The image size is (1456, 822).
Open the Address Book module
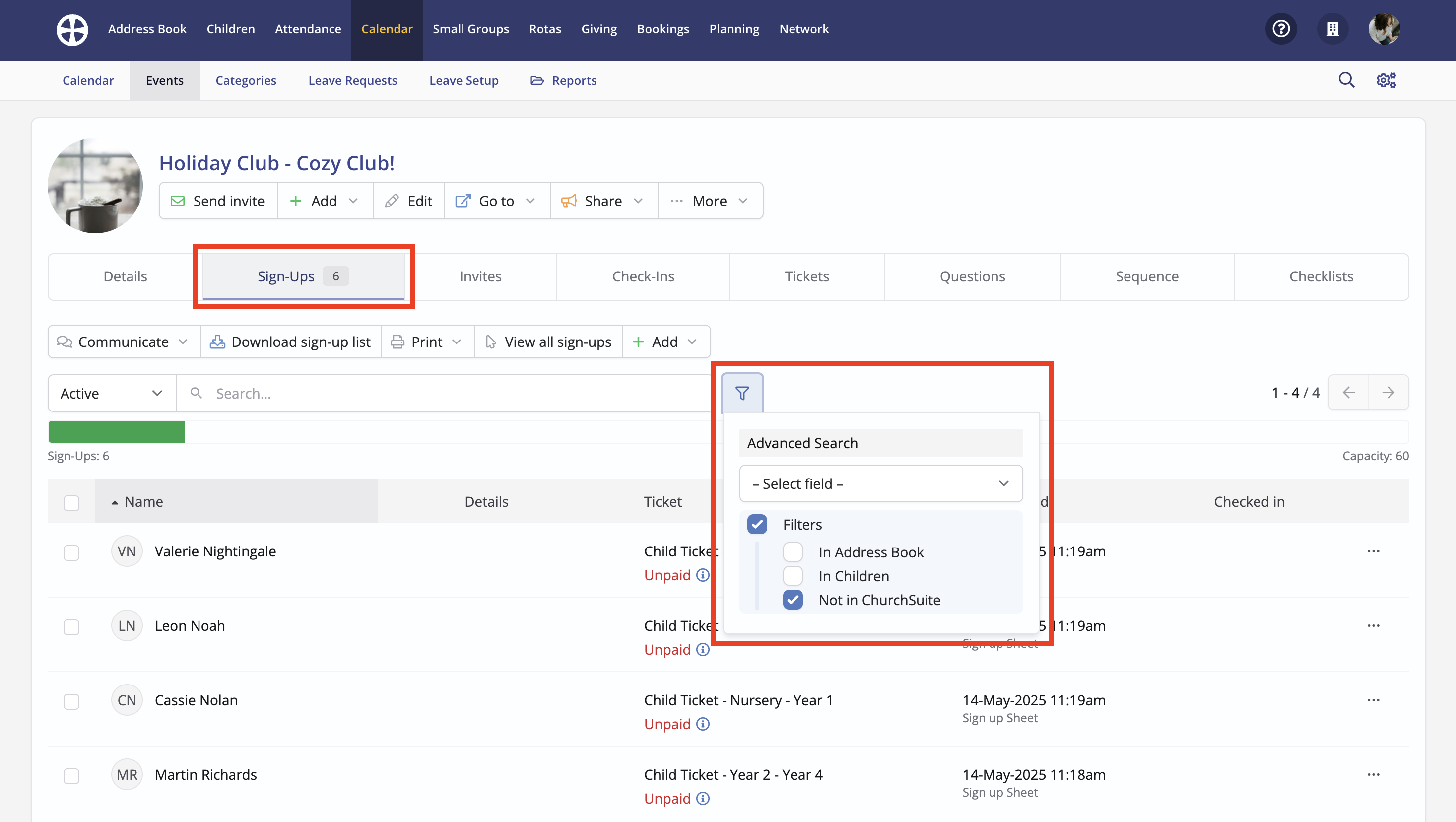147,29
